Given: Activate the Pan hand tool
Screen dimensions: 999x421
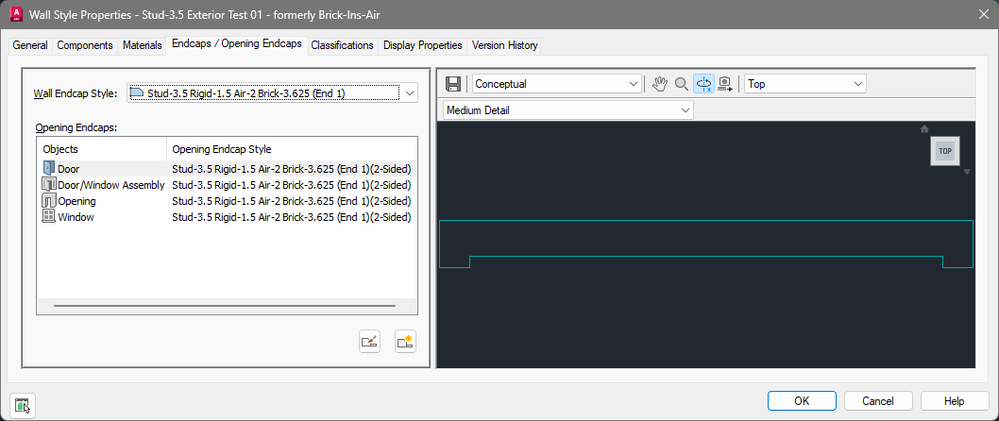Looking at the screenshot, I should (x=660, y=83).
